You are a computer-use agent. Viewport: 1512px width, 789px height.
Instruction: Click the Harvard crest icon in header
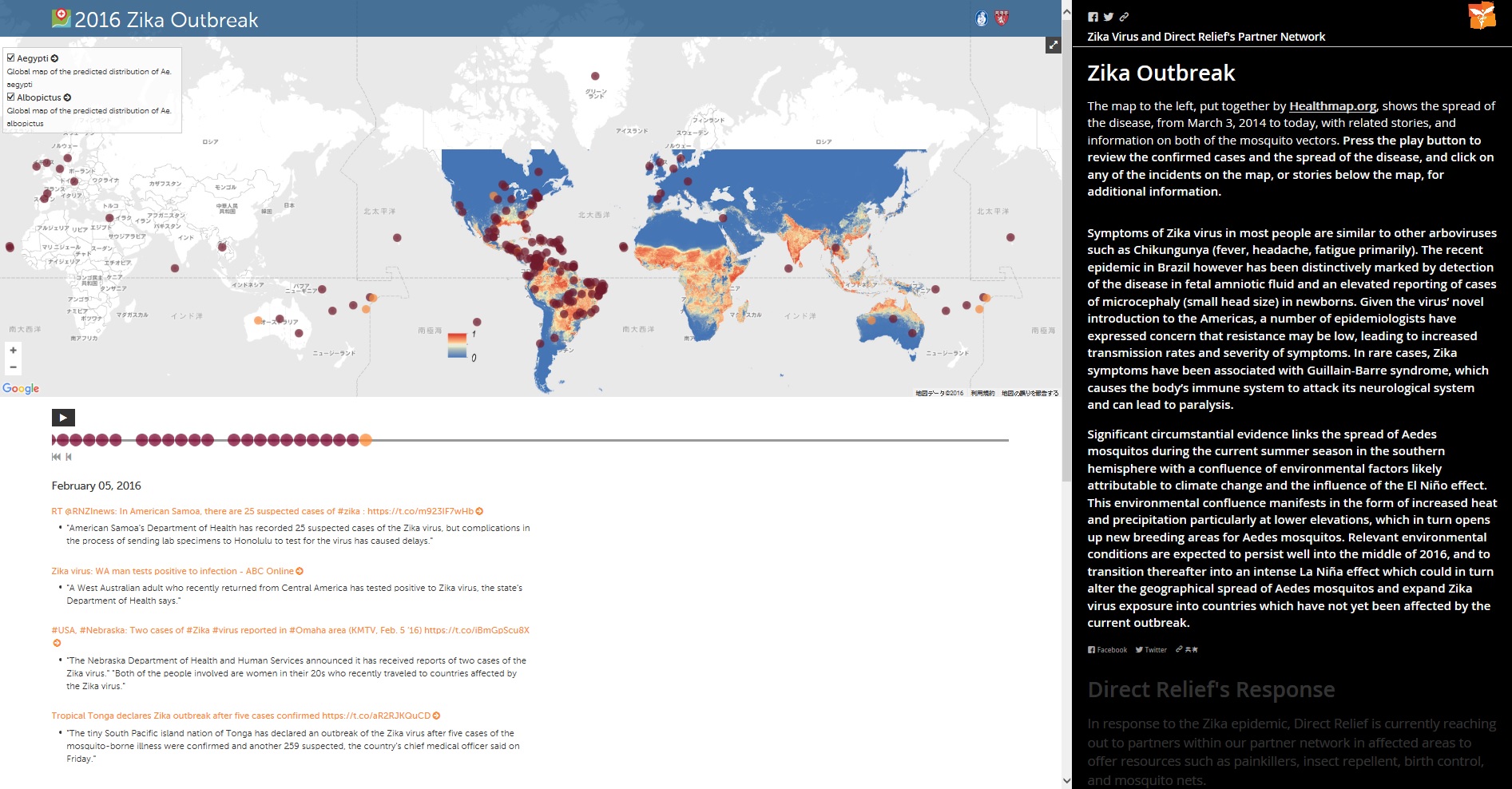tap(1002, 16)
